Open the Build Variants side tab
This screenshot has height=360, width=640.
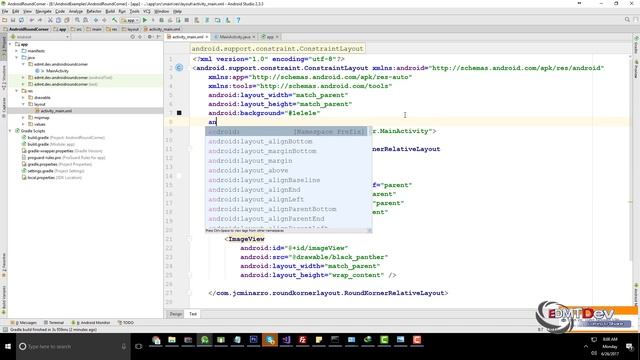coord(4,300)
